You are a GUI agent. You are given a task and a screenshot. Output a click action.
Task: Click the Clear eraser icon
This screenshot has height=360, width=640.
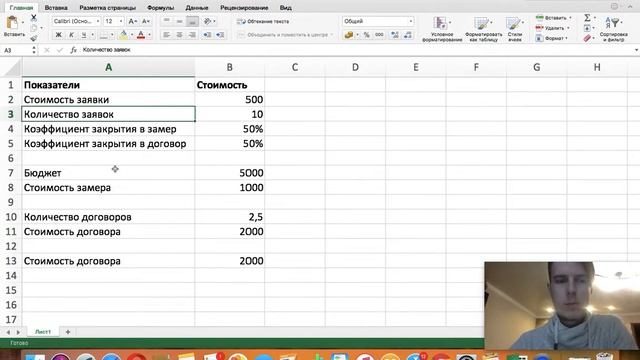587,38
